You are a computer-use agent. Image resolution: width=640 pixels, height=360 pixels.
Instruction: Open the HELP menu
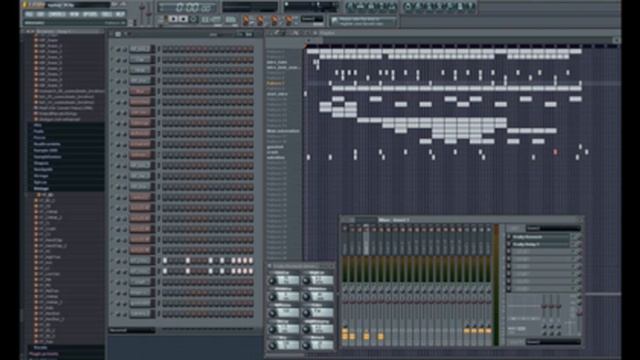(120, 14)
